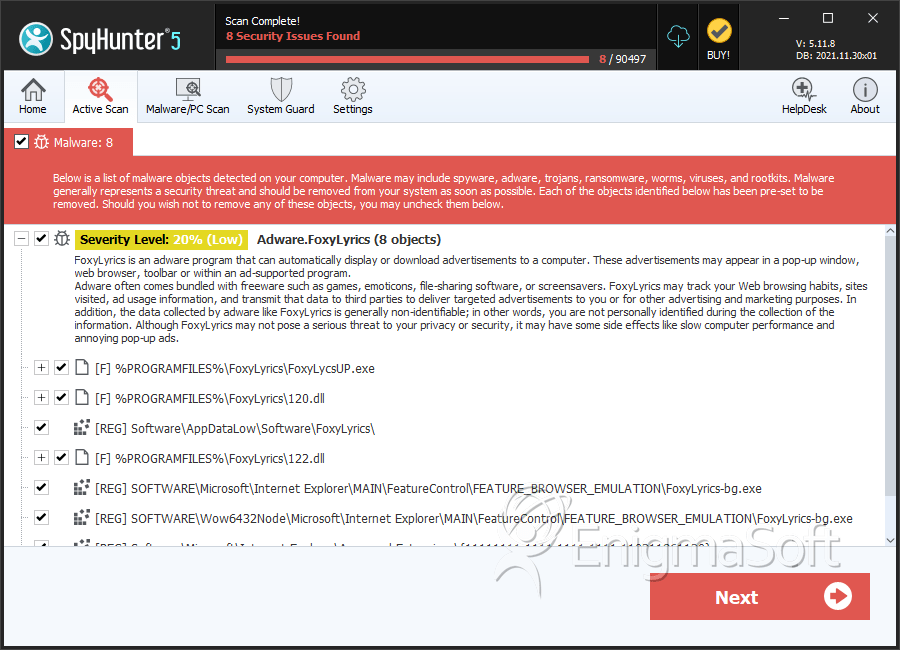Uncheck the FoxyLycsUP.exe file checkbox
Viewport: 900px width, 650px height.
(x=61, y=367)
